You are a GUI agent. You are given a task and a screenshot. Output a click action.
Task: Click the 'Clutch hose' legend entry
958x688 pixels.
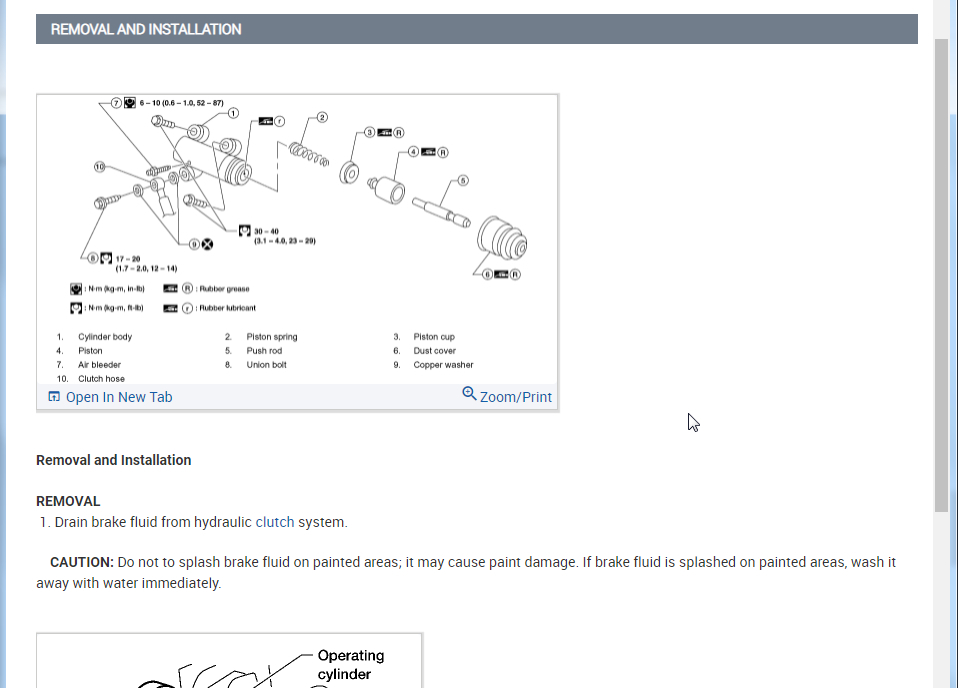coord(101,379)
